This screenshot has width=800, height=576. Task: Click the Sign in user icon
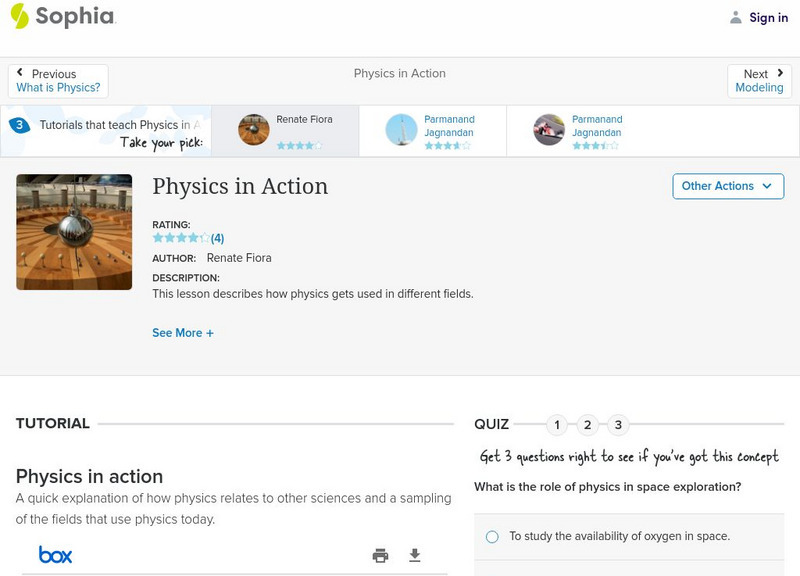point(736,18)
